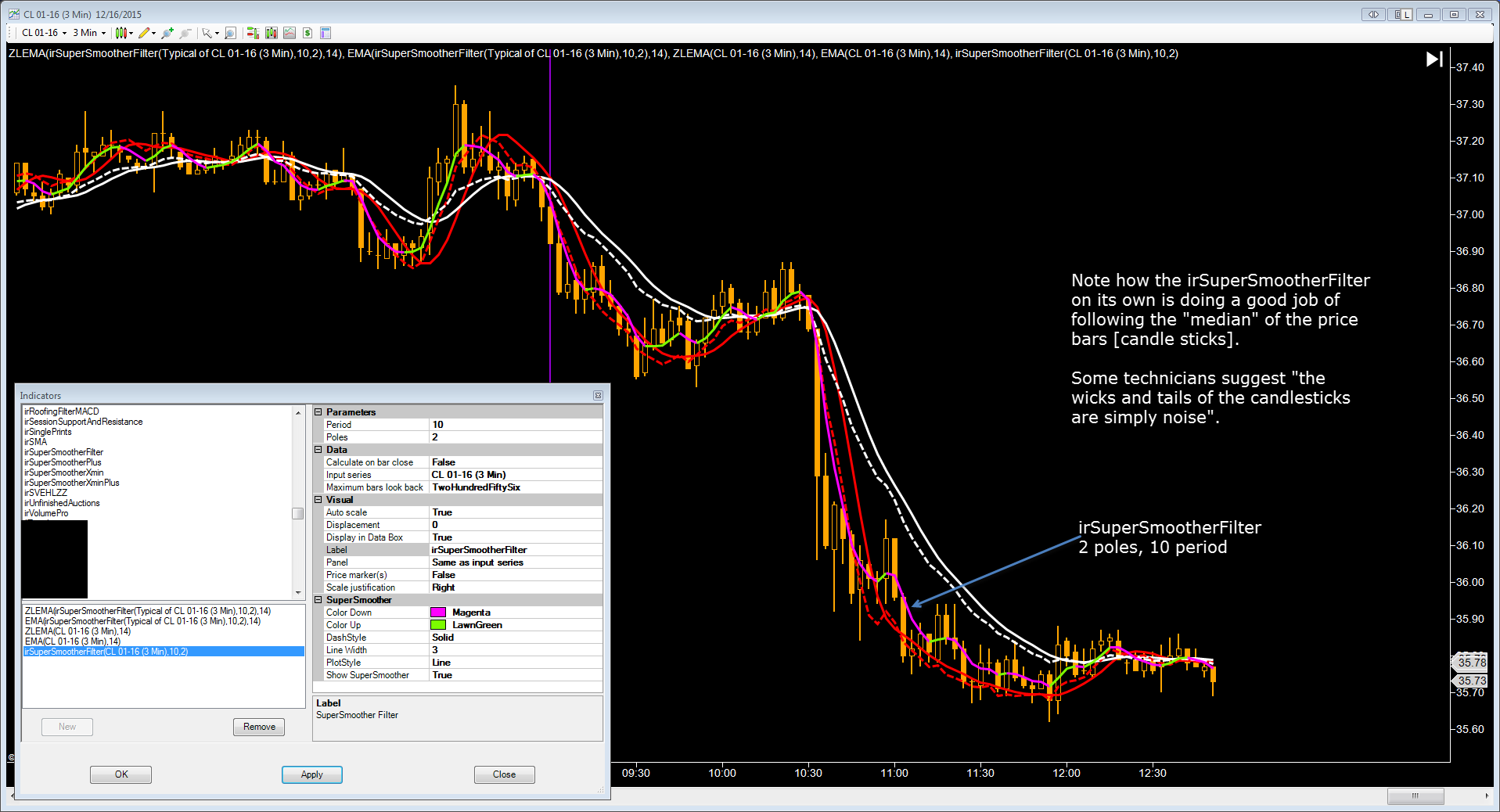Image resolution: width=1500 pixels, height=812 pixels.
Task: Select the cursor pointer tool
Action: pos(207,33)
